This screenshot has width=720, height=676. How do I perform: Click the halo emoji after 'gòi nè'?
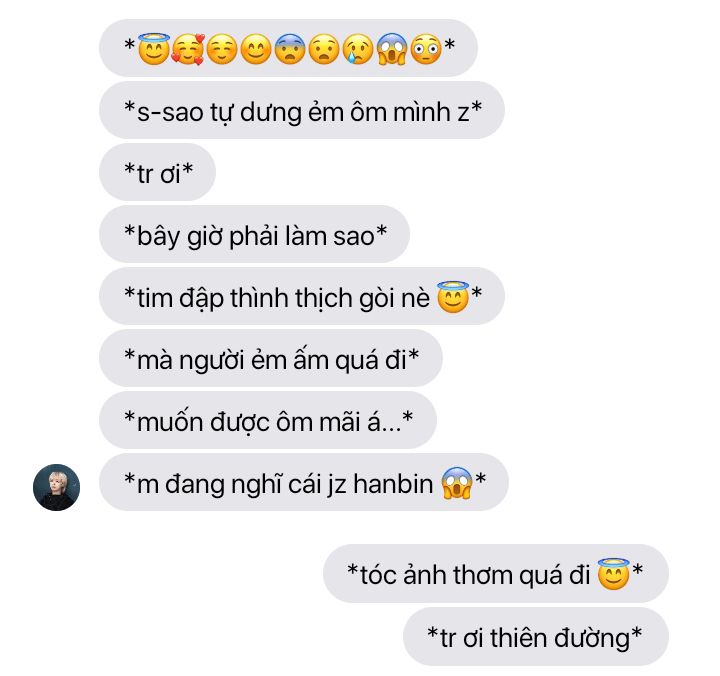(453, 297)
